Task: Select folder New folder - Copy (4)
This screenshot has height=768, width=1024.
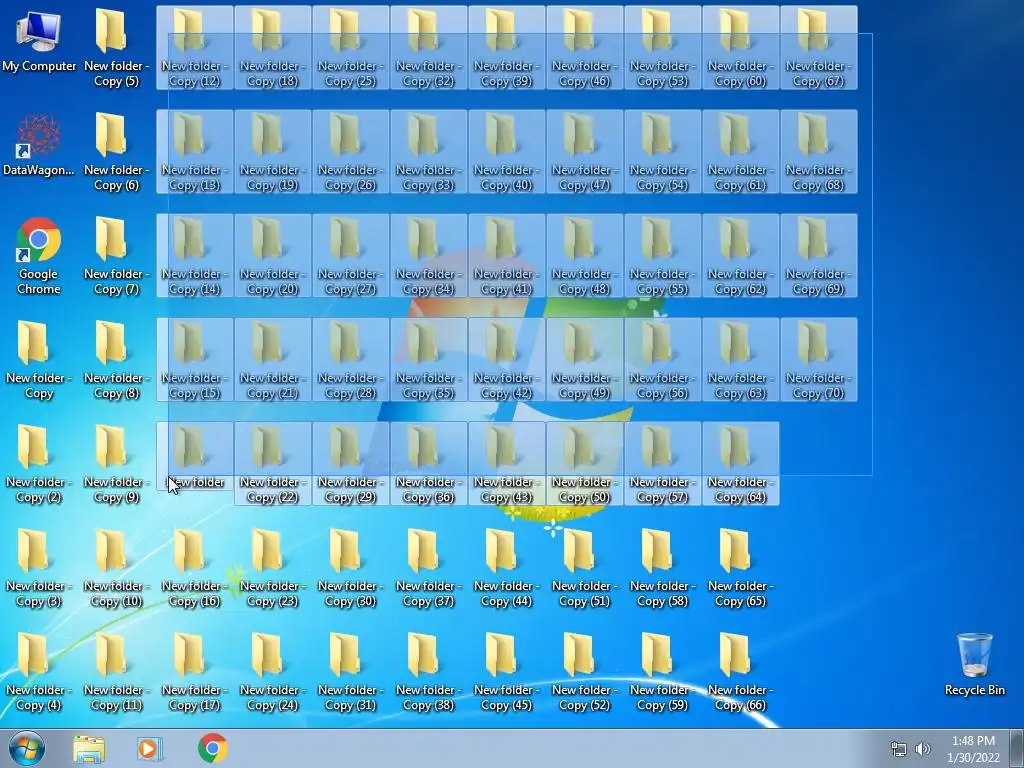Action: click(39, 671)
